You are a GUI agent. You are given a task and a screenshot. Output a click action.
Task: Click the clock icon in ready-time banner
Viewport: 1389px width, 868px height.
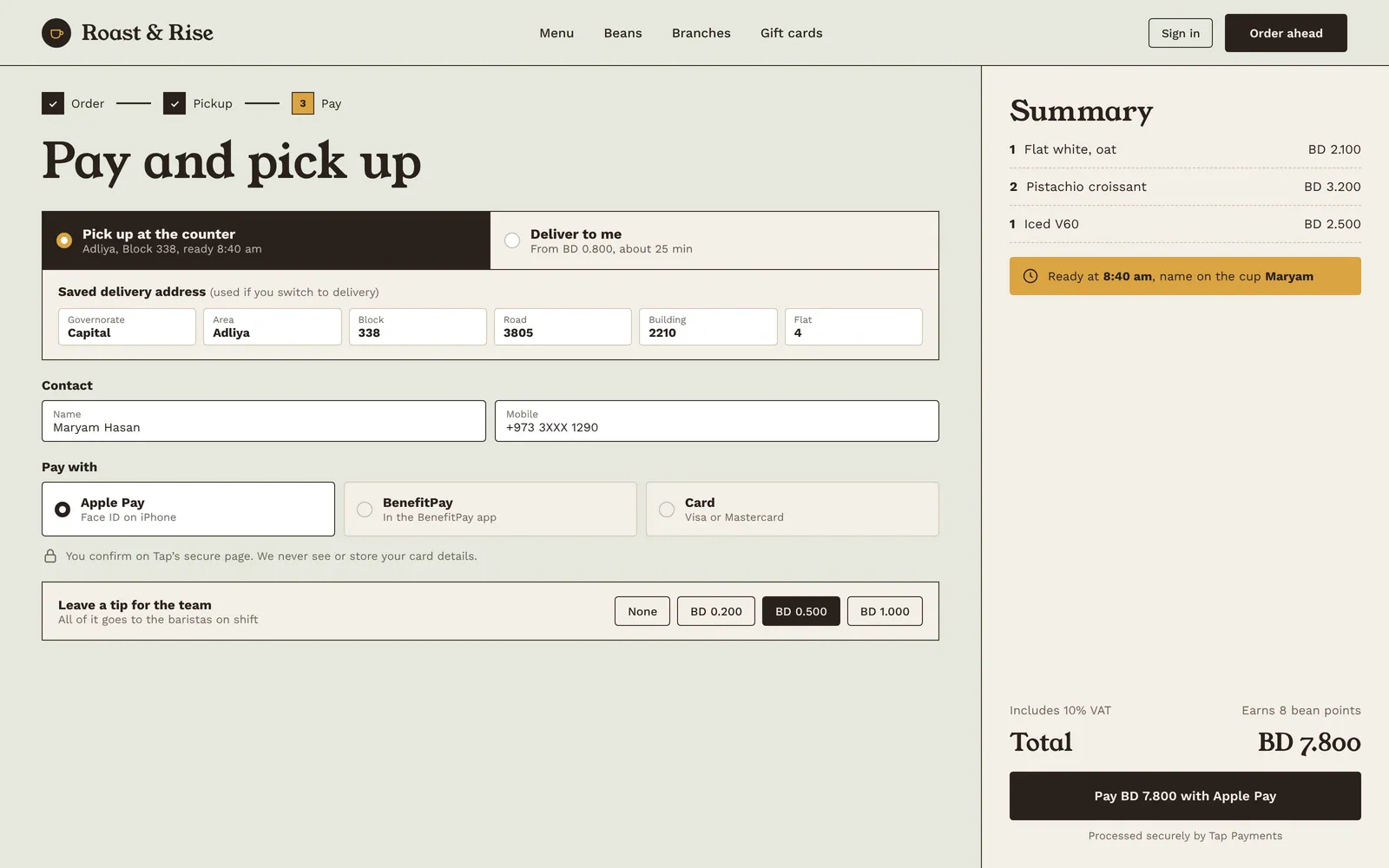coord(1030,276)
